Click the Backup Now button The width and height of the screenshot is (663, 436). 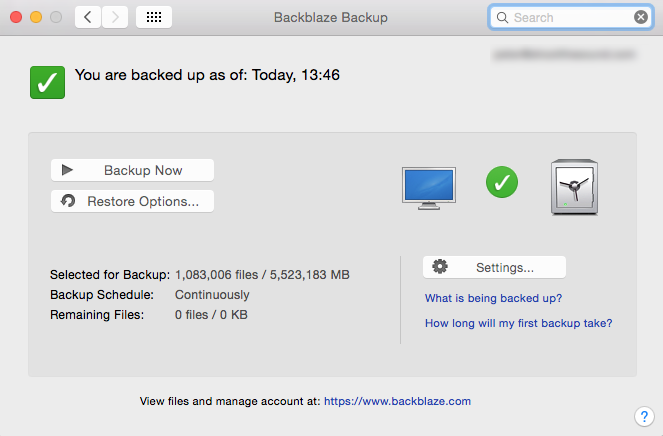pyautogui.click(x=132, y=170)
